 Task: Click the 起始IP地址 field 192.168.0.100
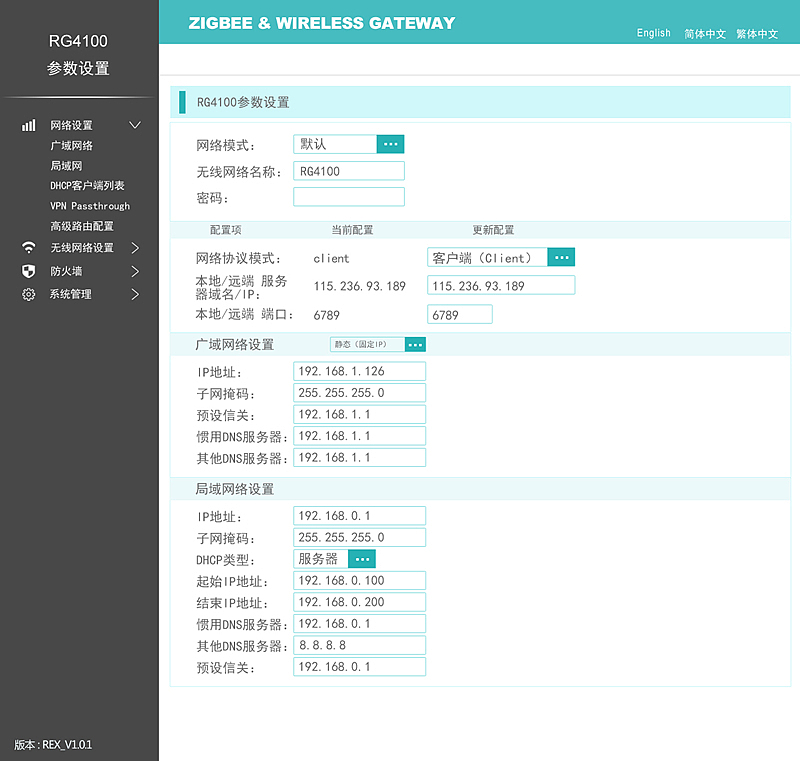[x=360, y=580]
